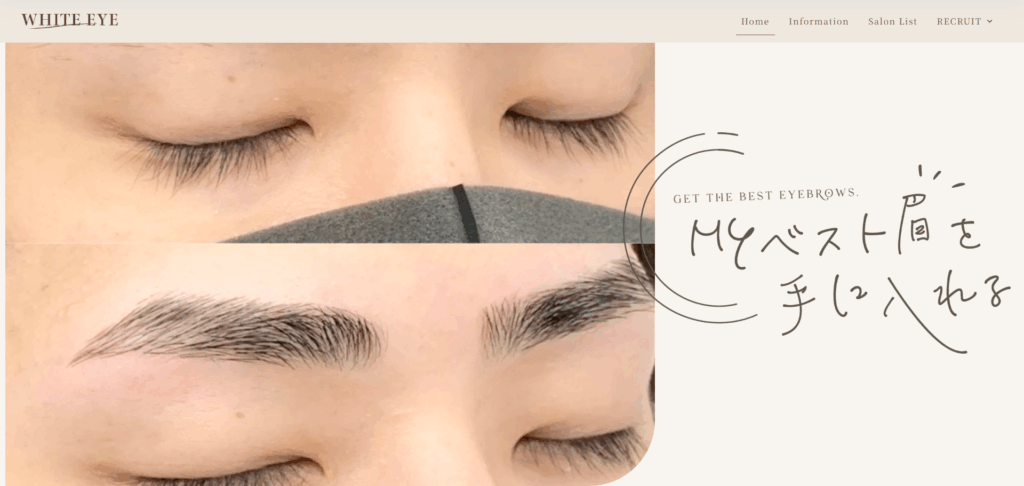Click the RECRUIT menu label
Screen dimensions: 1024x486
point(958,21)
